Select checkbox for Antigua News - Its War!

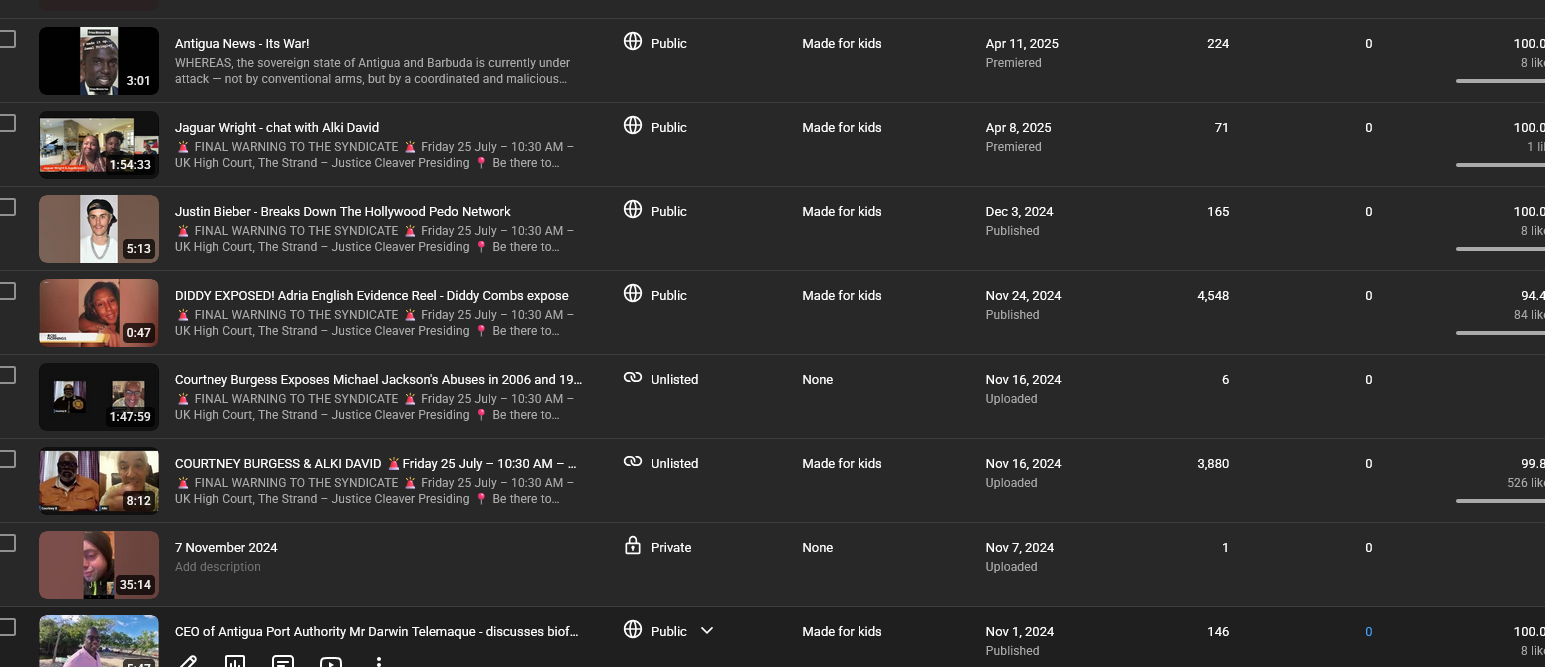[8, 39]
